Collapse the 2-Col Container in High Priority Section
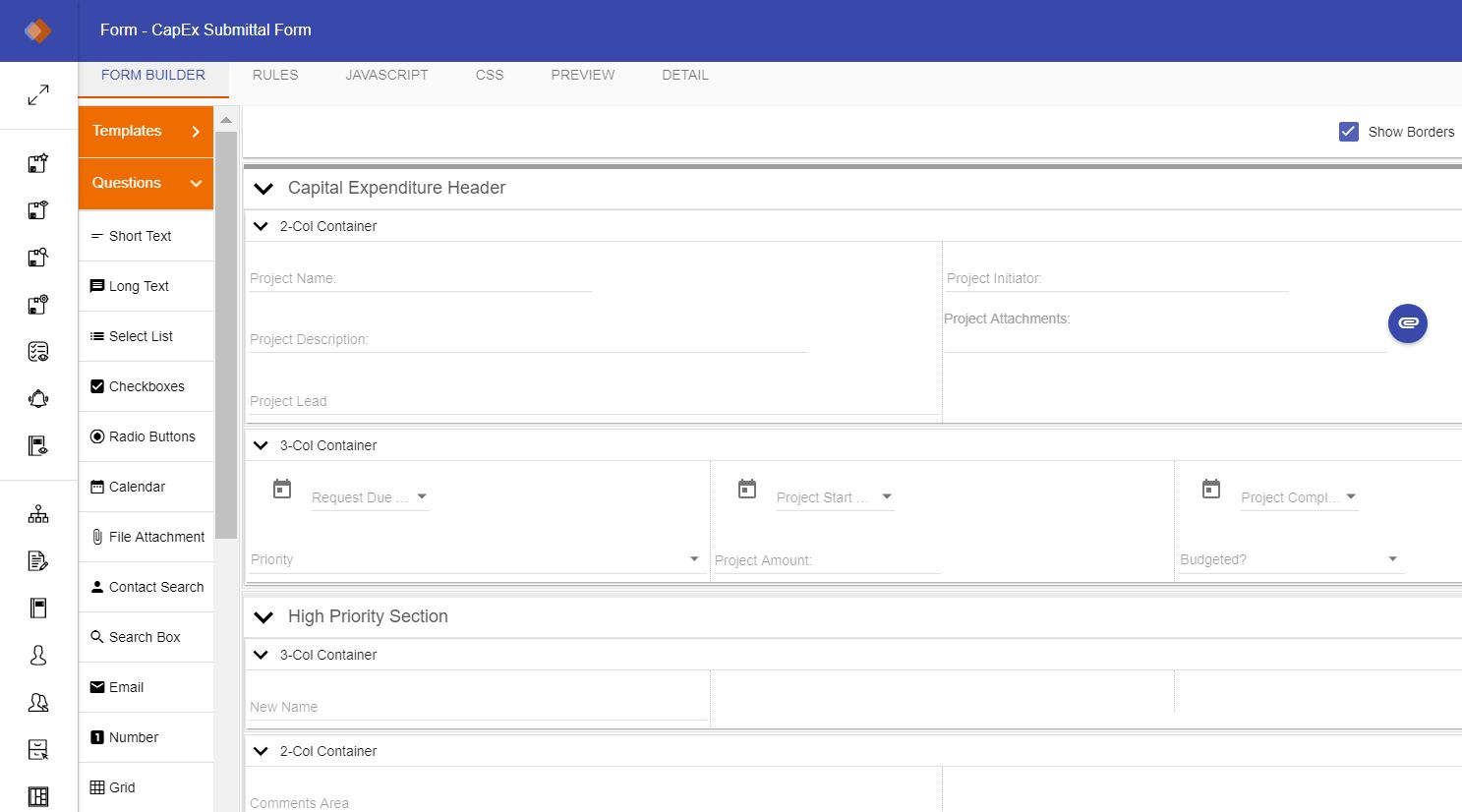The image size is (1462, 812). coord(261,751)
